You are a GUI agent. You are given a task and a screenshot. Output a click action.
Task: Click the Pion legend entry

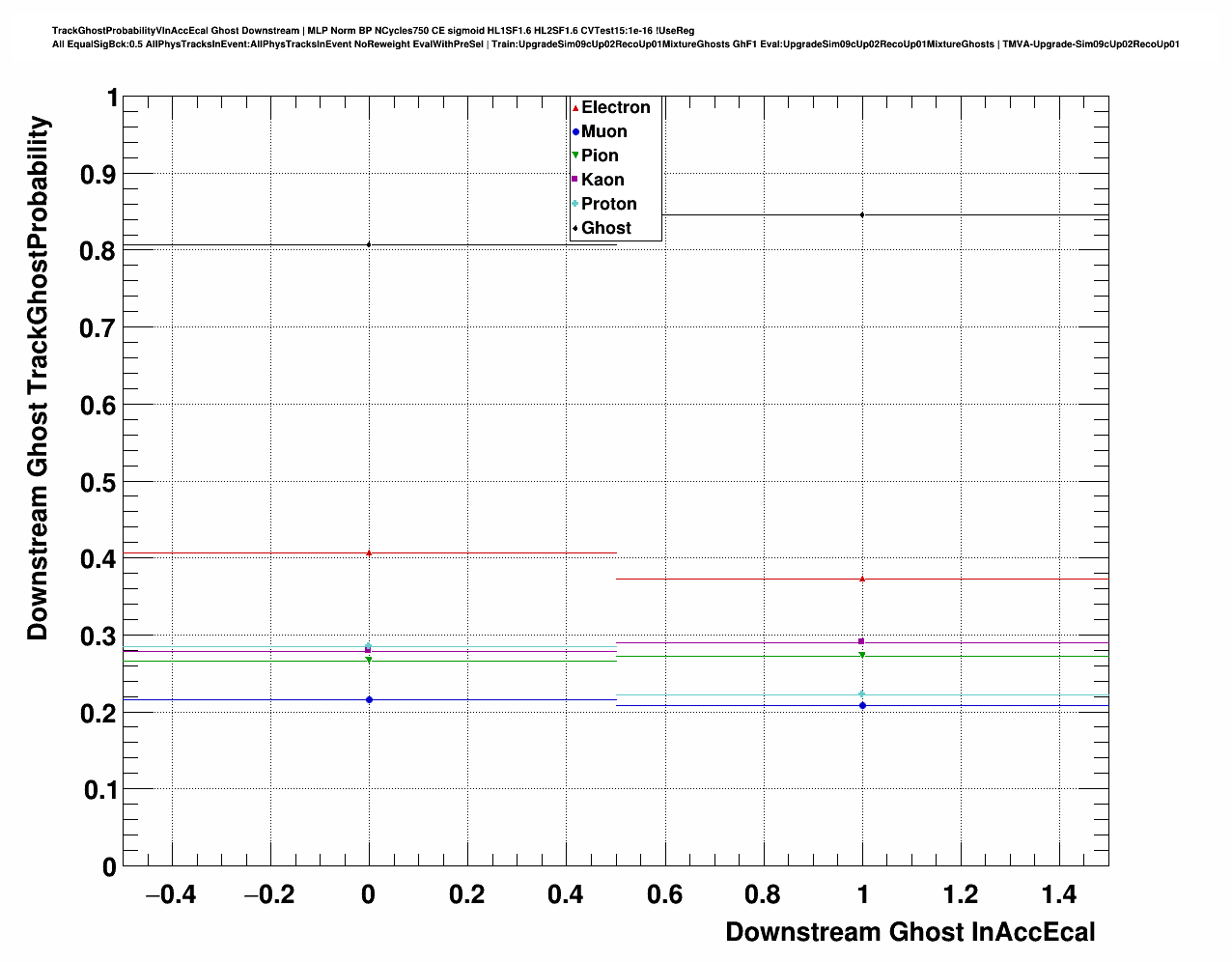[x=596, y=156]
